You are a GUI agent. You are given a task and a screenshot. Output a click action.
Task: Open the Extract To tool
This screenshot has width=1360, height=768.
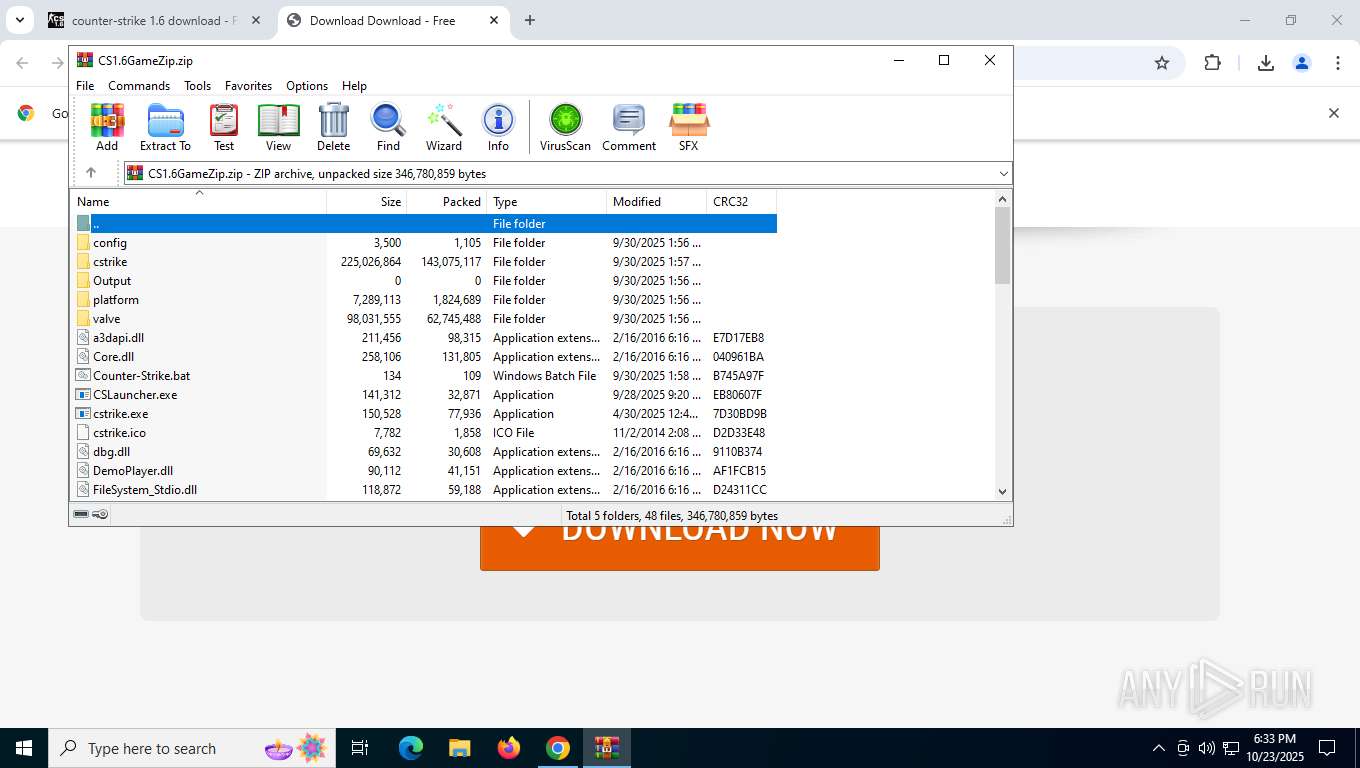(165, 127)
